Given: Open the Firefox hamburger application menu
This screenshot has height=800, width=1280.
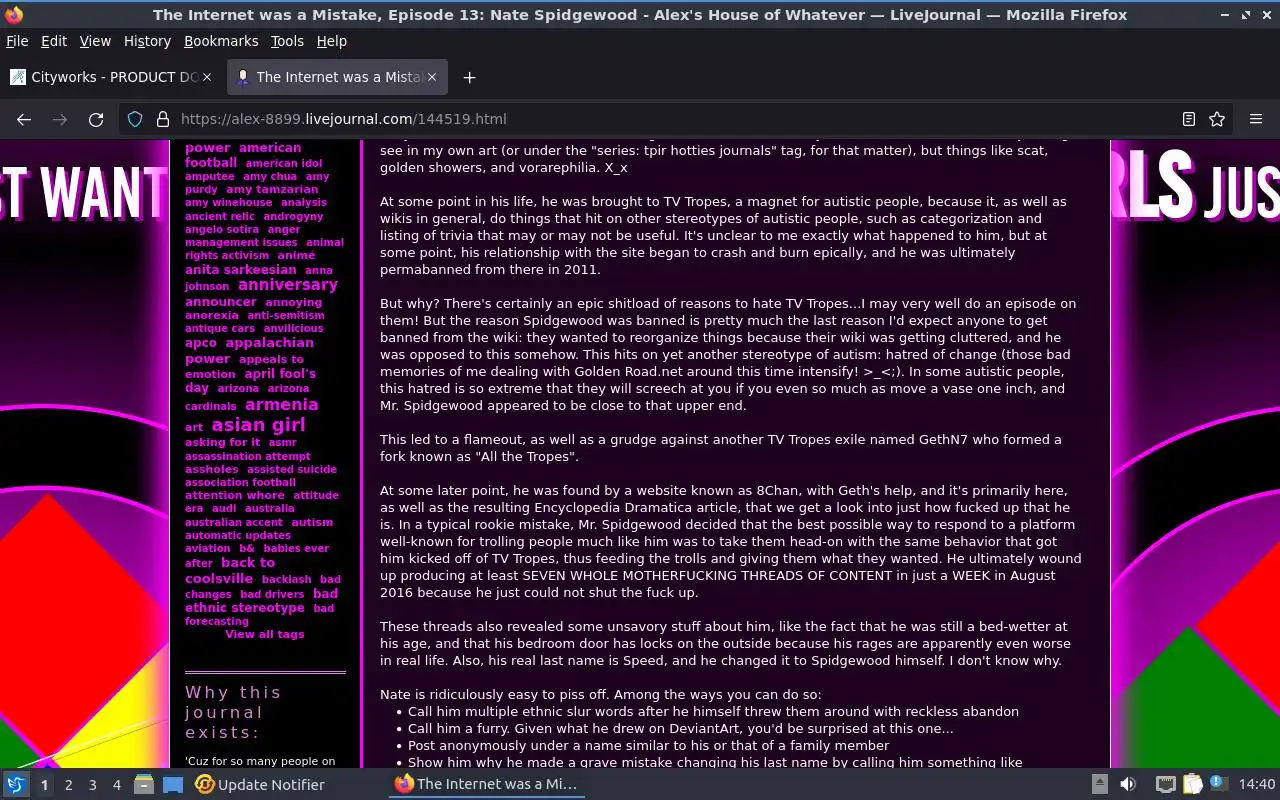Looking at the screenshot, I should (1256, 119).
